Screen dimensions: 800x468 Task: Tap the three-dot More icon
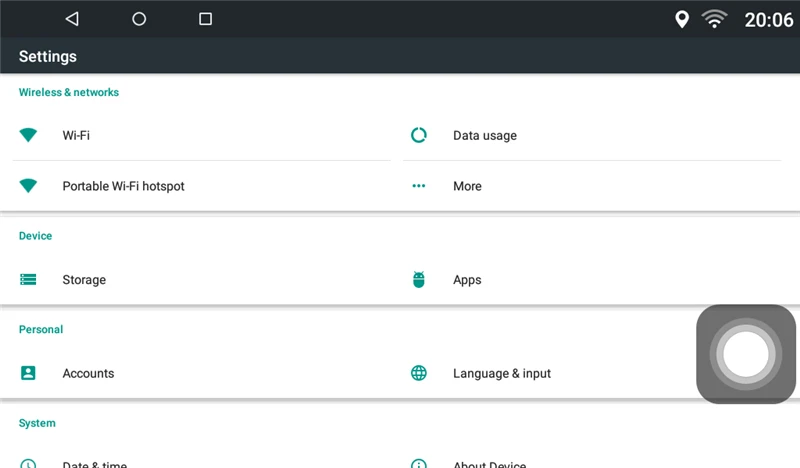[419, 186]
